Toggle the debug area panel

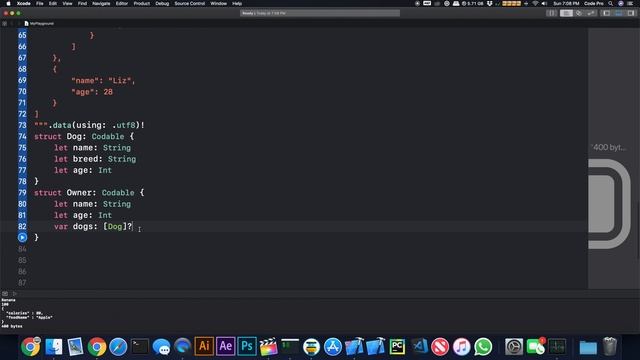(x=619, y=13)
